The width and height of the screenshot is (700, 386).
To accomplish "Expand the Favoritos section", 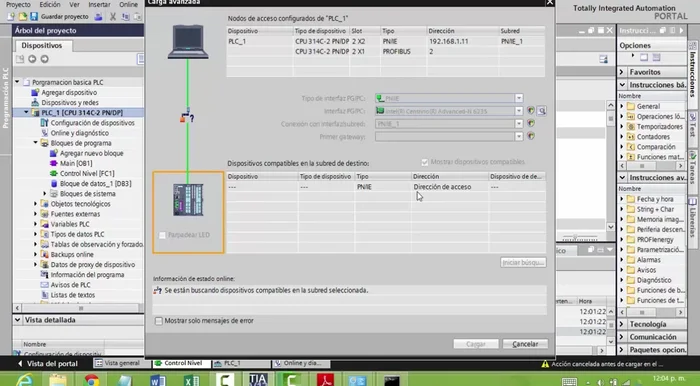I will pyautogui.click(x=622, y=72).
